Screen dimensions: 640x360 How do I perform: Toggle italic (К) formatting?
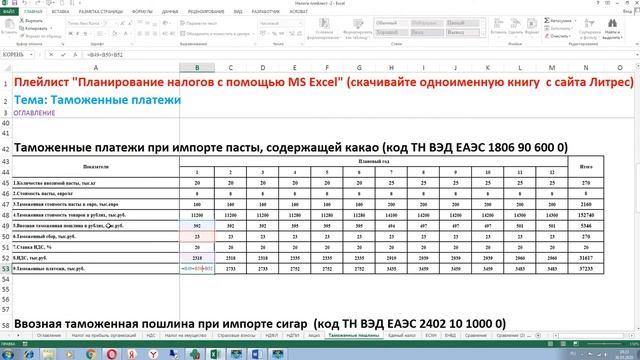click(x=78, y=34)
